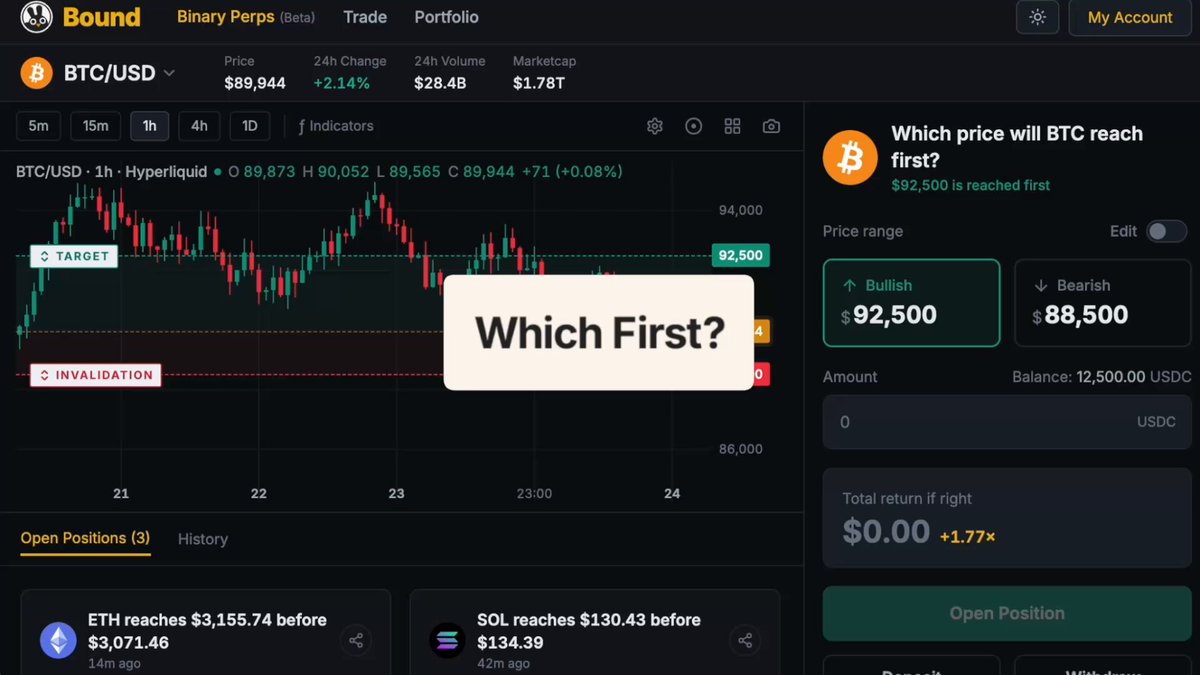Toggle the price range Edit switch
This screenshot has width=1200, height=675.
[x=1166, y=231]
